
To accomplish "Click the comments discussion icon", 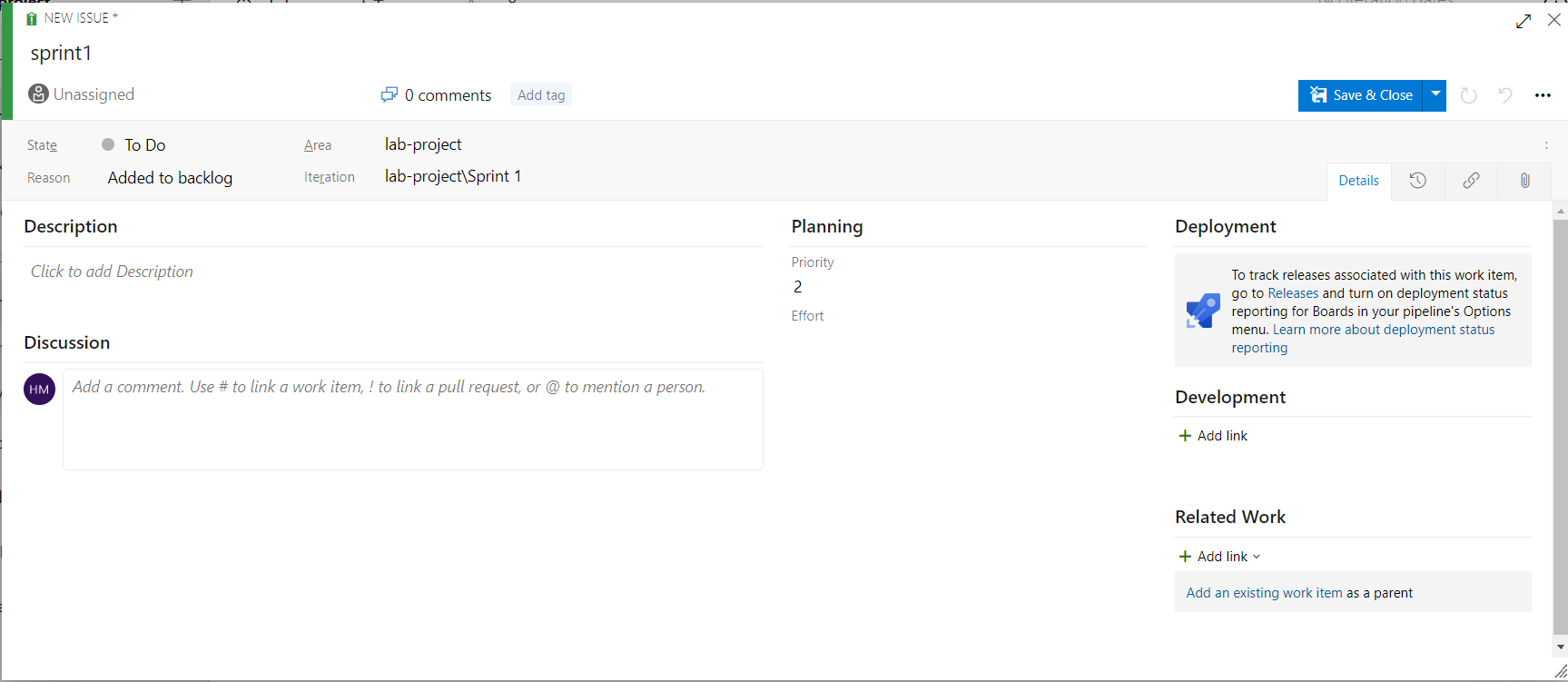I will tap(390, 94).
